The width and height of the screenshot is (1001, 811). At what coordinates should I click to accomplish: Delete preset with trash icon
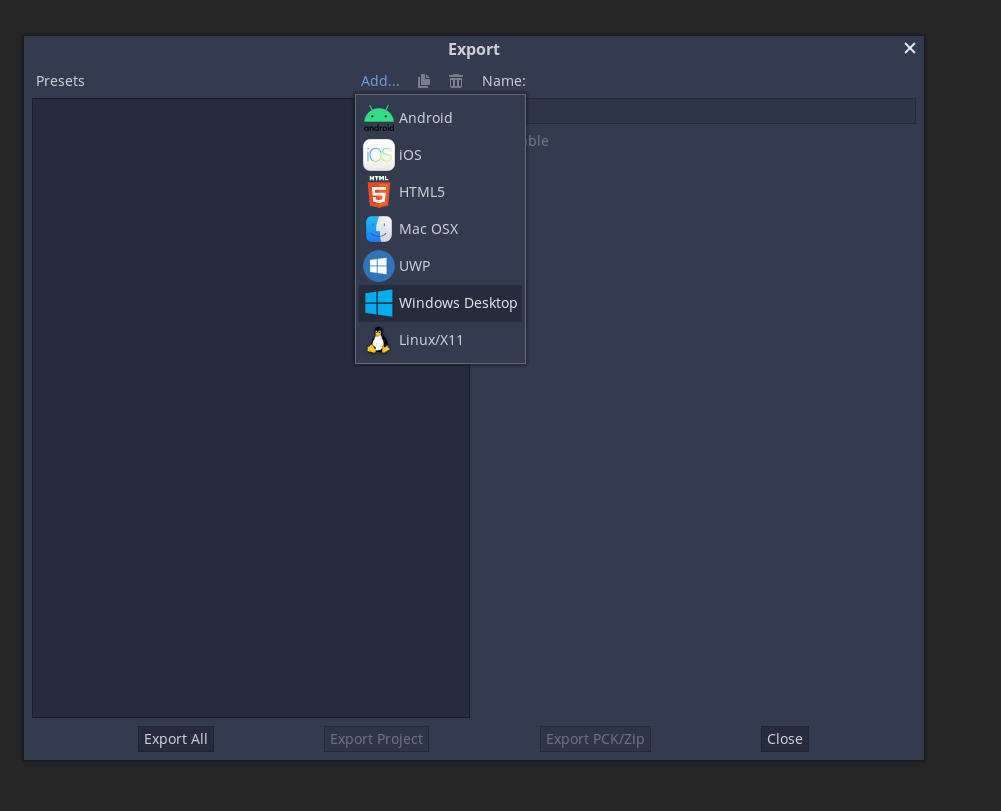[x=456, y=81]
